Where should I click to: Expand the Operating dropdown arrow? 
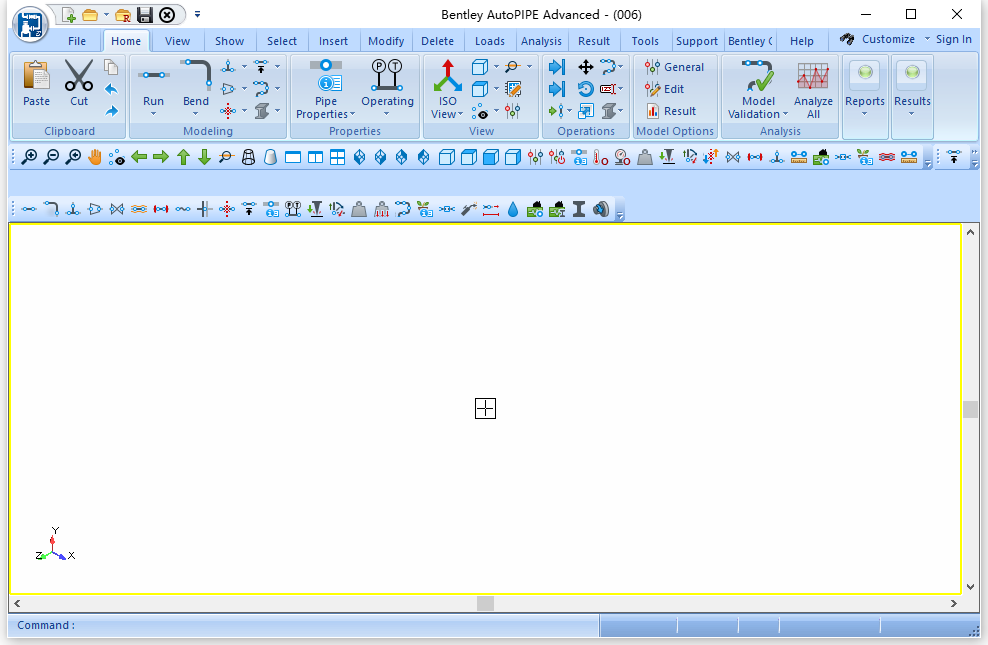pos(386,114)
